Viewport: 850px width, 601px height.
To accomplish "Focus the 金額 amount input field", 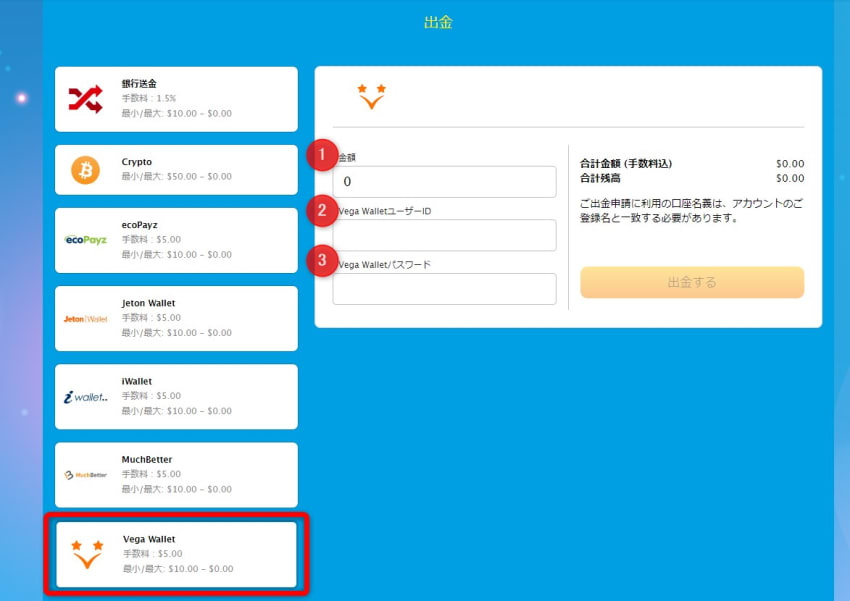I will pyautogui.click(x=445, y=182).
